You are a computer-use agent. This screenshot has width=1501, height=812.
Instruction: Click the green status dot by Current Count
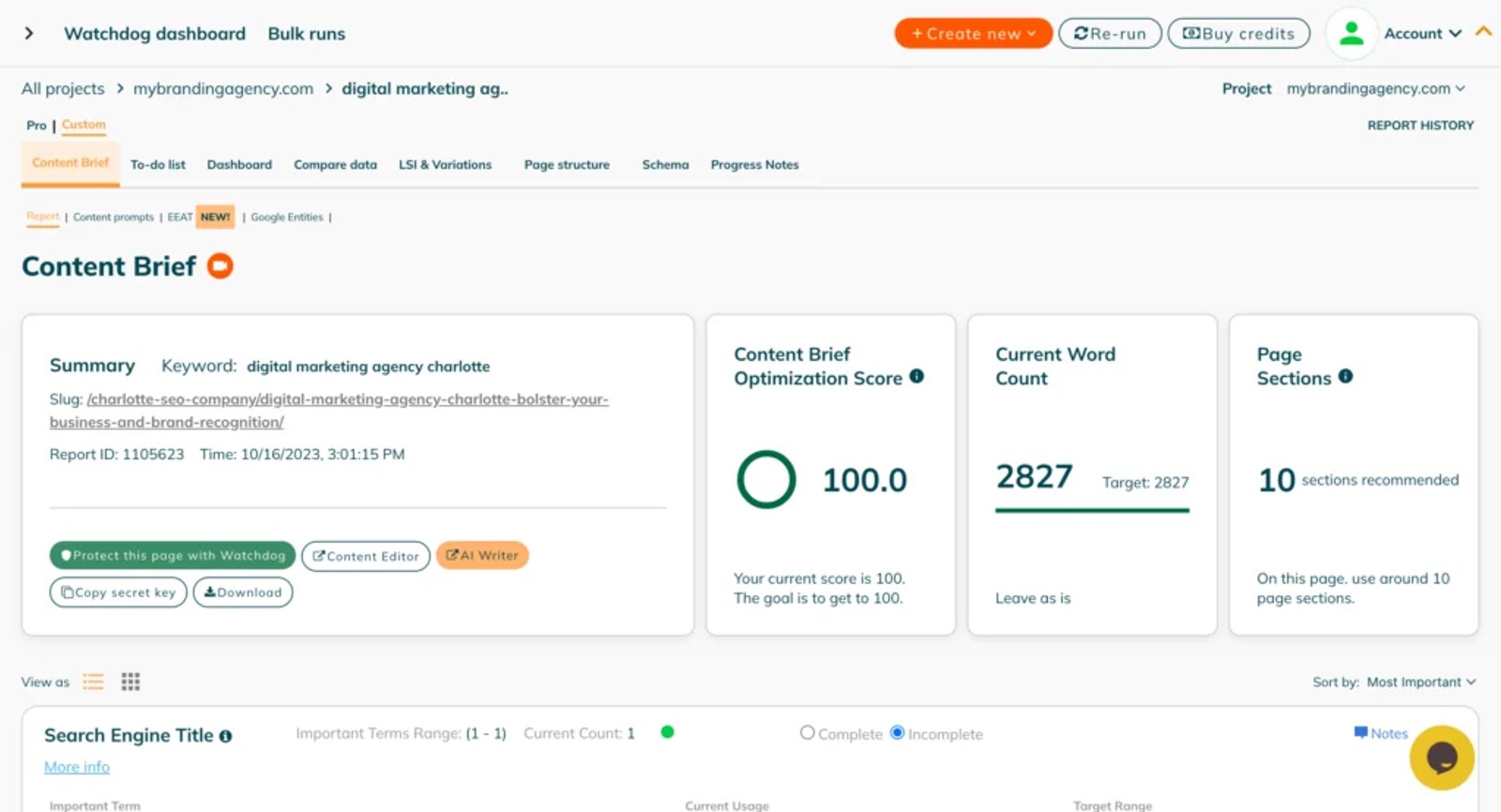pyautogui.click(x=667, y=732)
